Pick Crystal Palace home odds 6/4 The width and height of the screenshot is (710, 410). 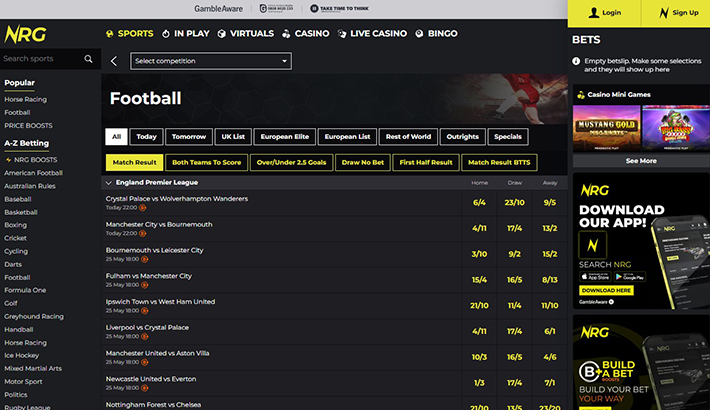pyautogui.click(x=479, y=203)
